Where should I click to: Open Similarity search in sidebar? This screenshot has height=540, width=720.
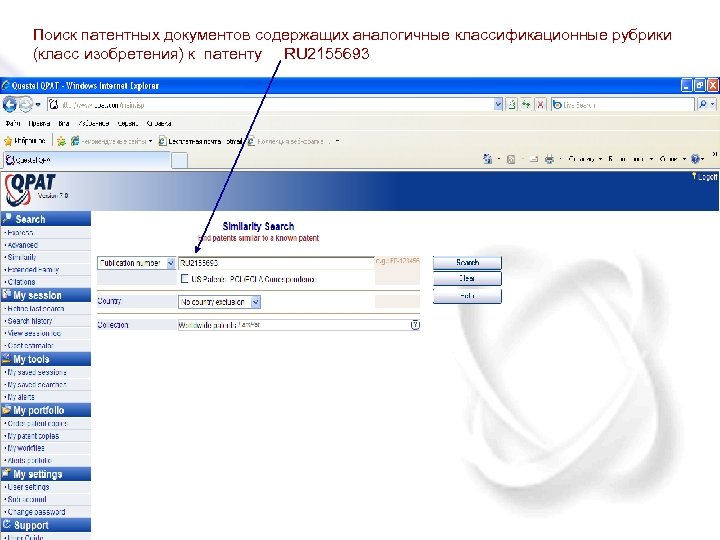(x=21, y=258)
